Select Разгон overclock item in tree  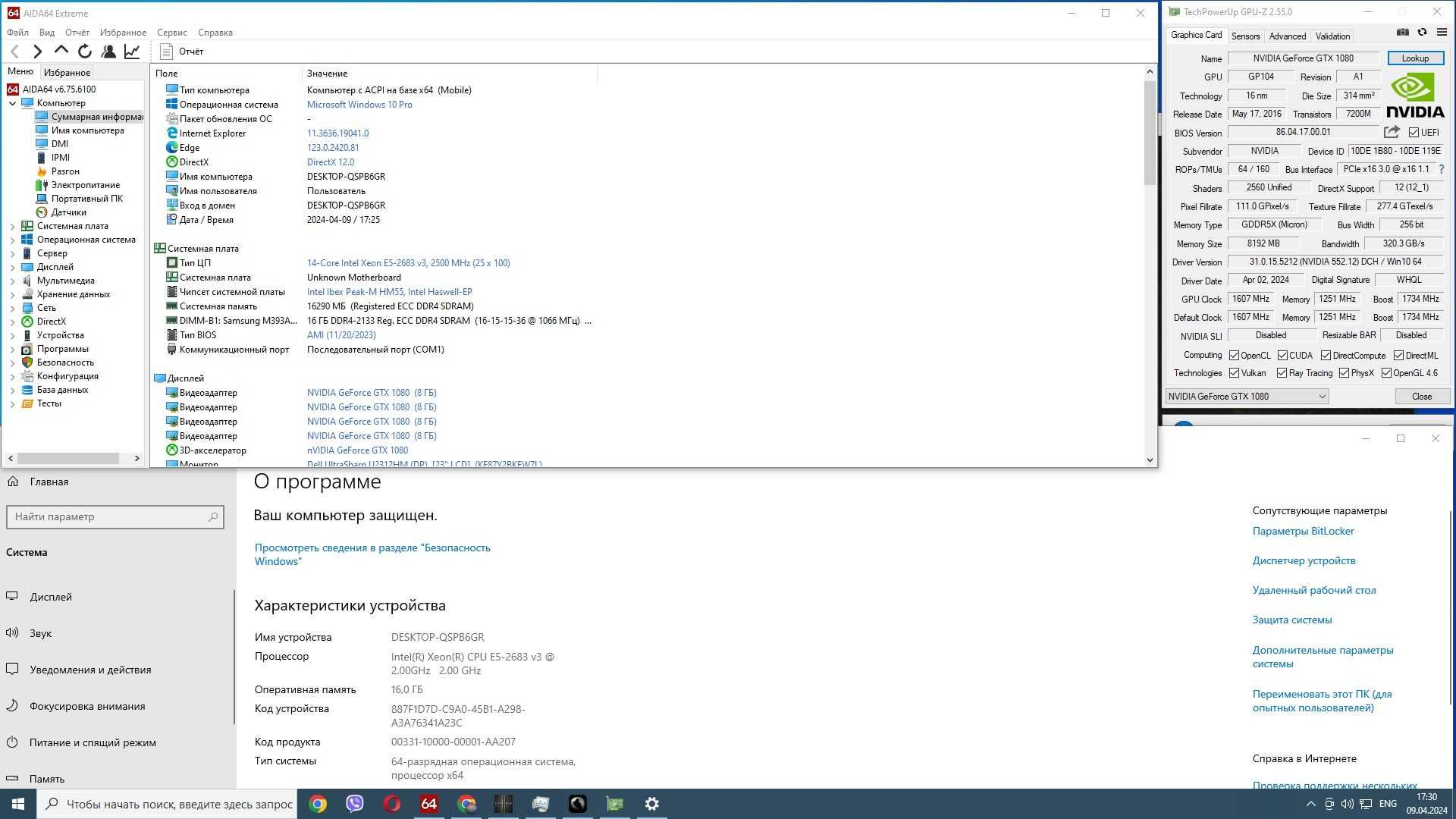[x=64, y=171]
